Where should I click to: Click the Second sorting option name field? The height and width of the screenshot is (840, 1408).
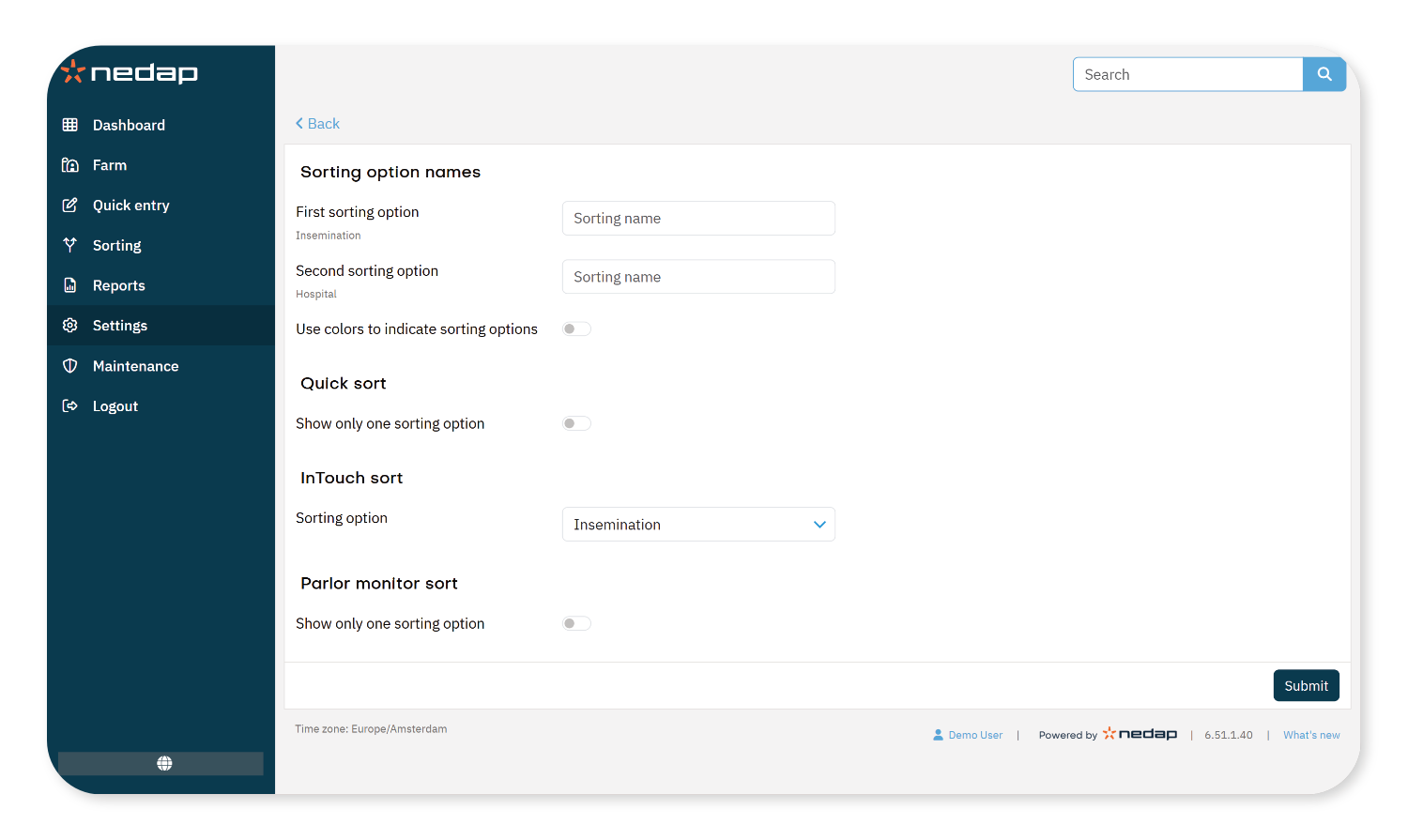[698, 277]
